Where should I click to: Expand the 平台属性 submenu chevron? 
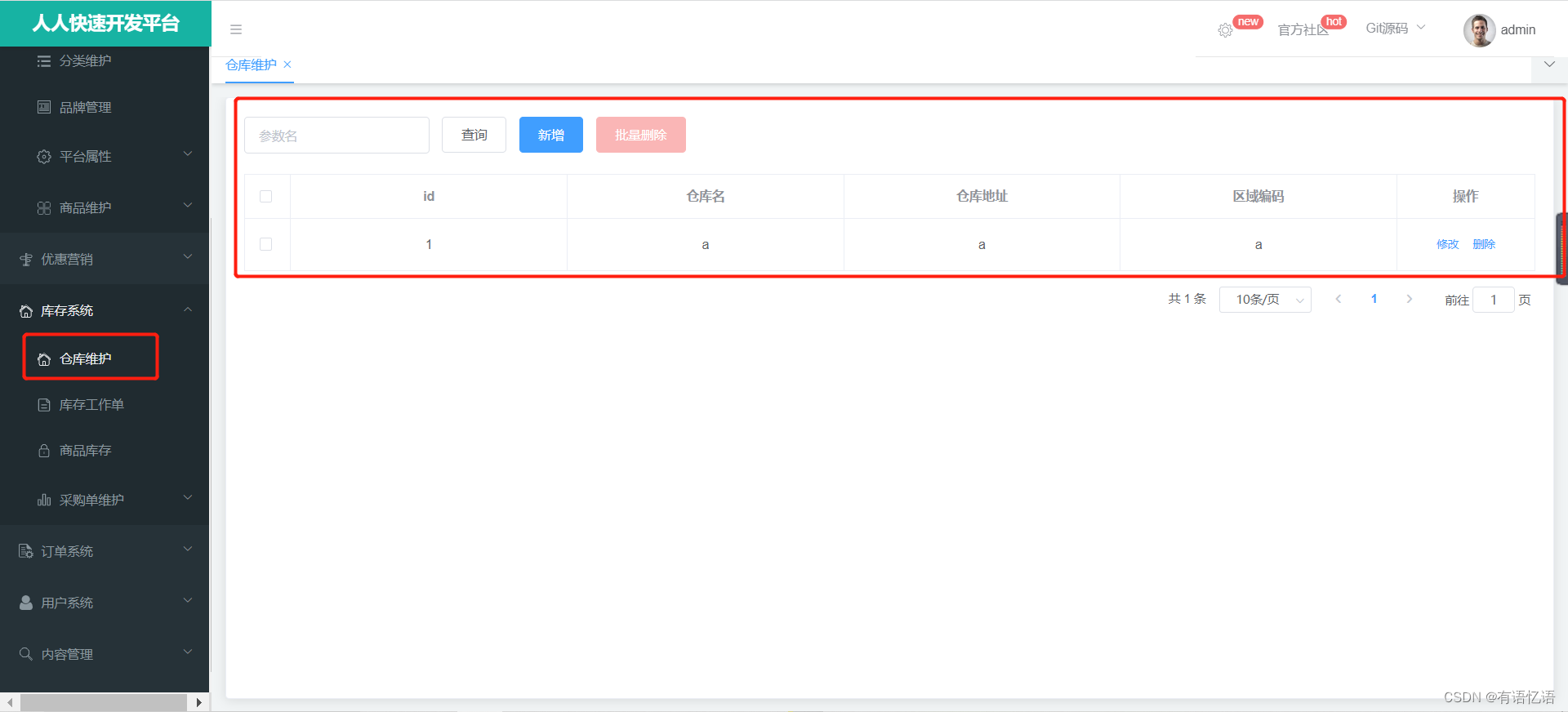(188, 154)
